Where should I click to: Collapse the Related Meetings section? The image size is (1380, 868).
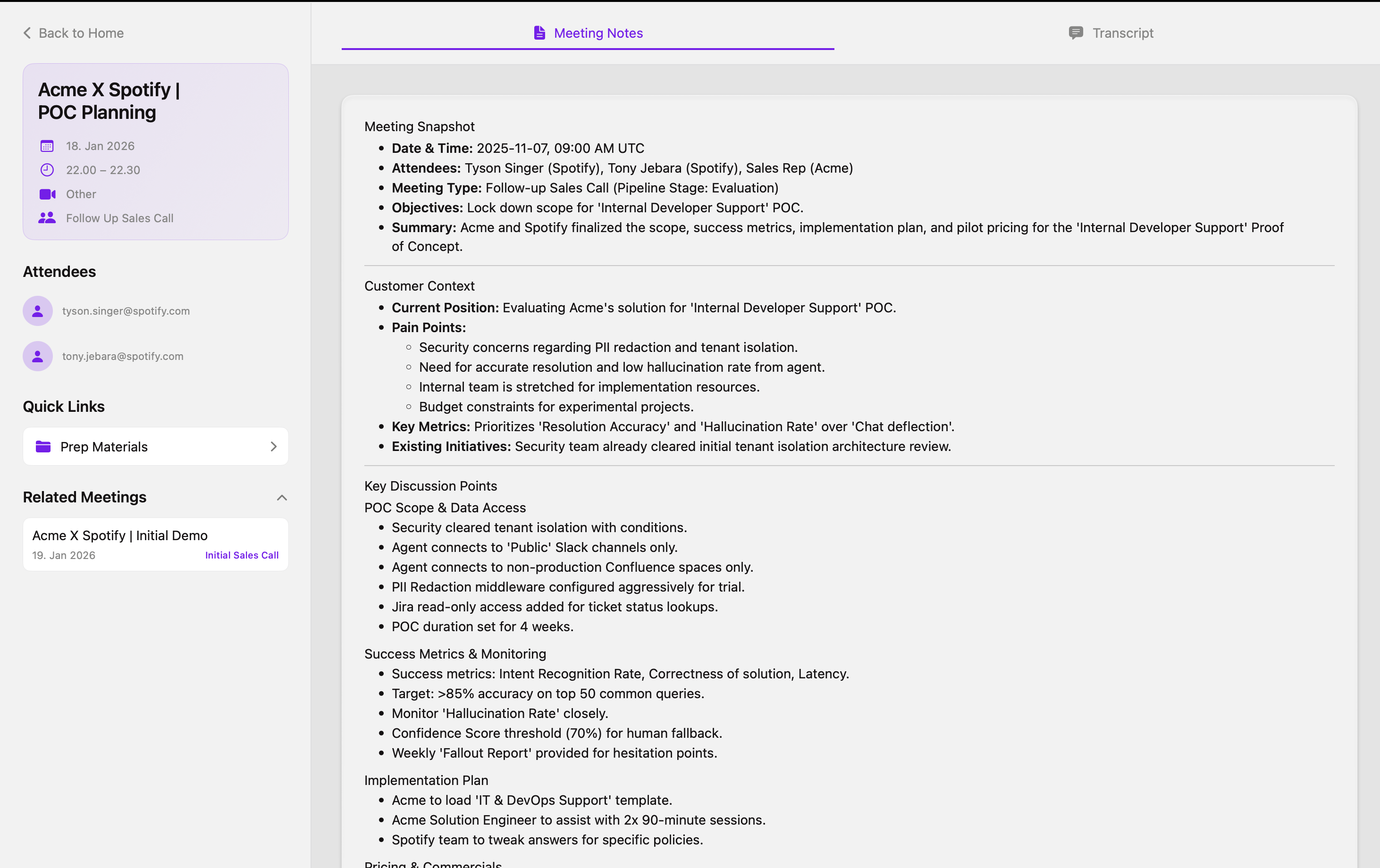(281, 497)
